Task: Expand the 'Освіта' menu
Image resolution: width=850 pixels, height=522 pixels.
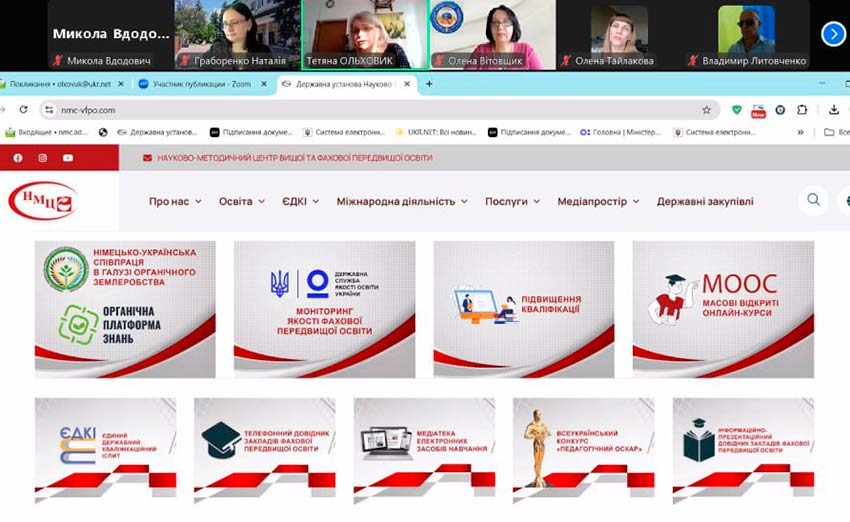Action: pyautogui.click(x=242, y=201)
